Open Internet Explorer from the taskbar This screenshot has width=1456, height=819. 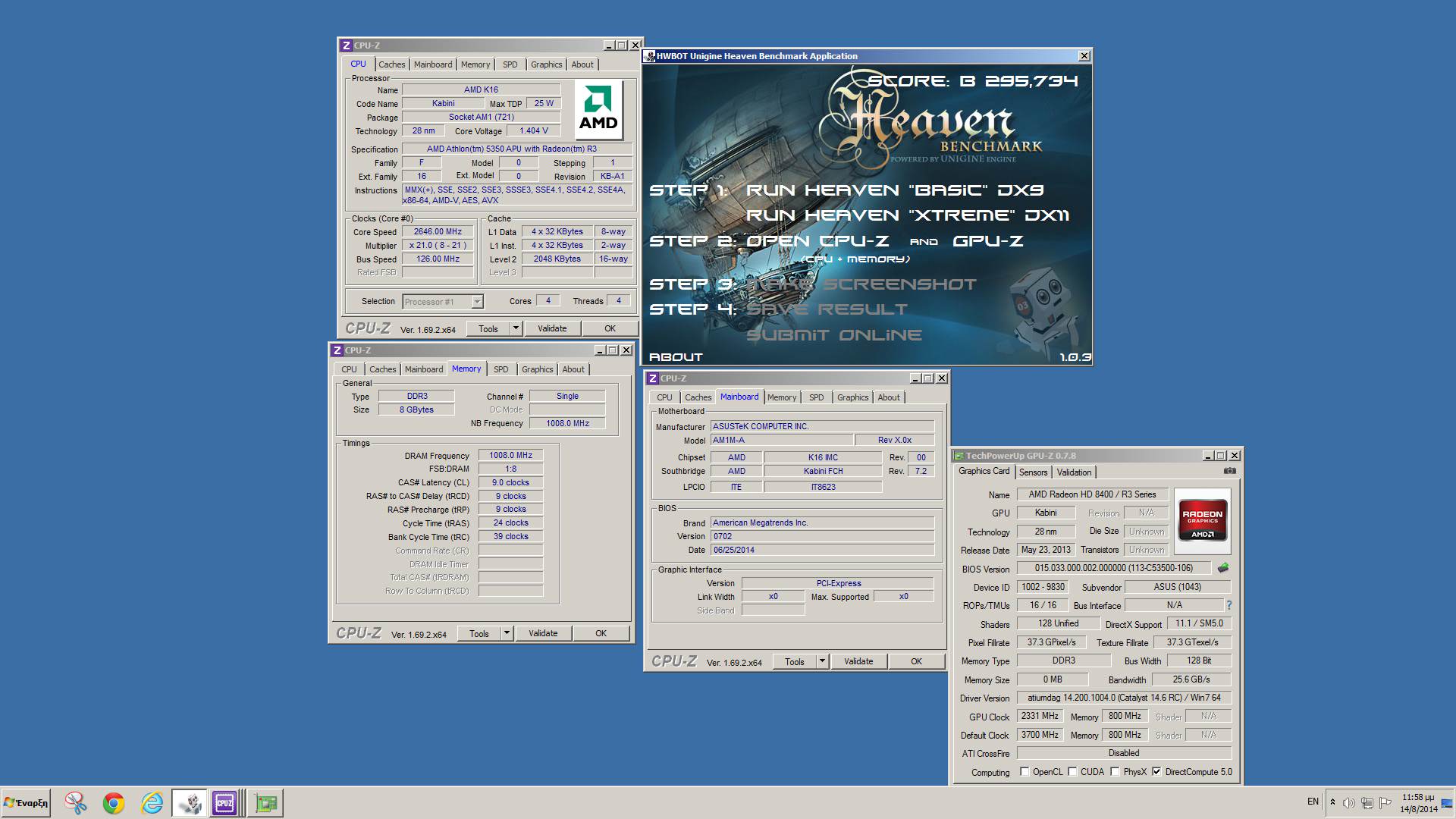pyautogui.click(x=152, y=803)
